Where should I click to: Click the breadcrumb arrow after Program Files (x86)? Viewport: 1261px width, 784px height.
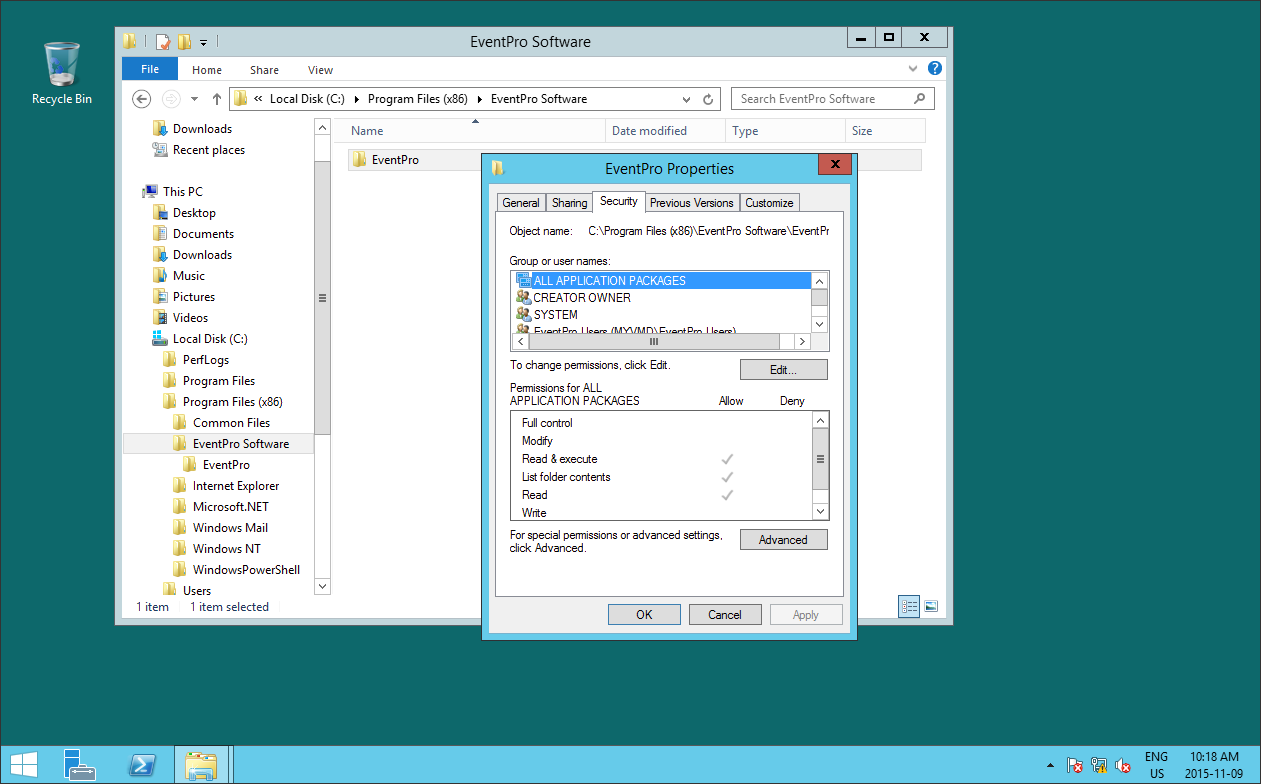(479, 99)
